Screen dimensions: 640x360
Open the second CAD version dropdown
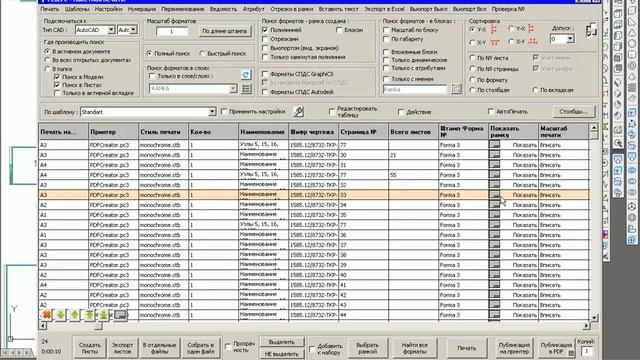[x=133, y=30]
